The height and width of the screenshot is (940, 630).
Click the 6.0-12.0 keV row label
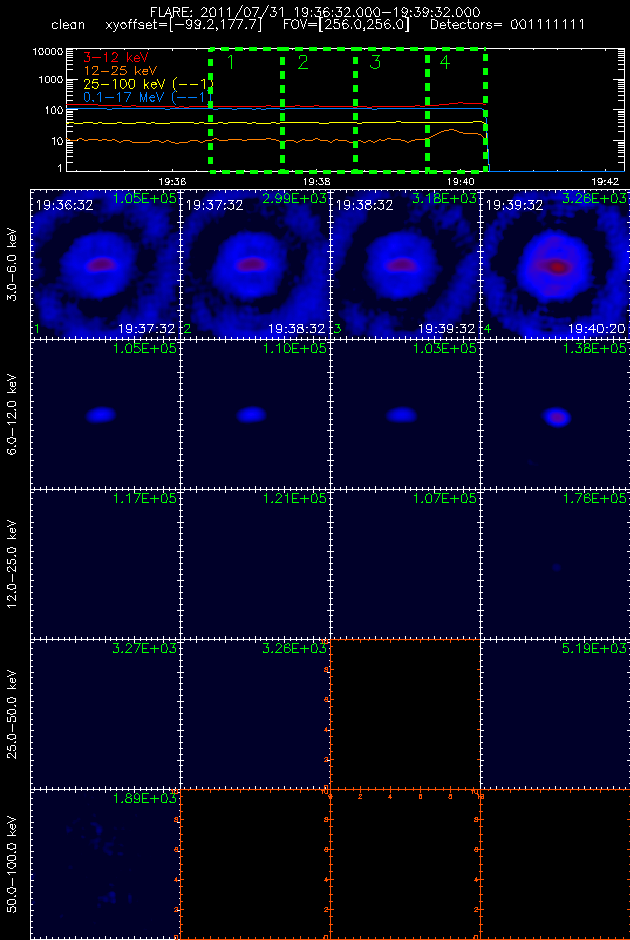pyautogui.click(x=14, y=414)
